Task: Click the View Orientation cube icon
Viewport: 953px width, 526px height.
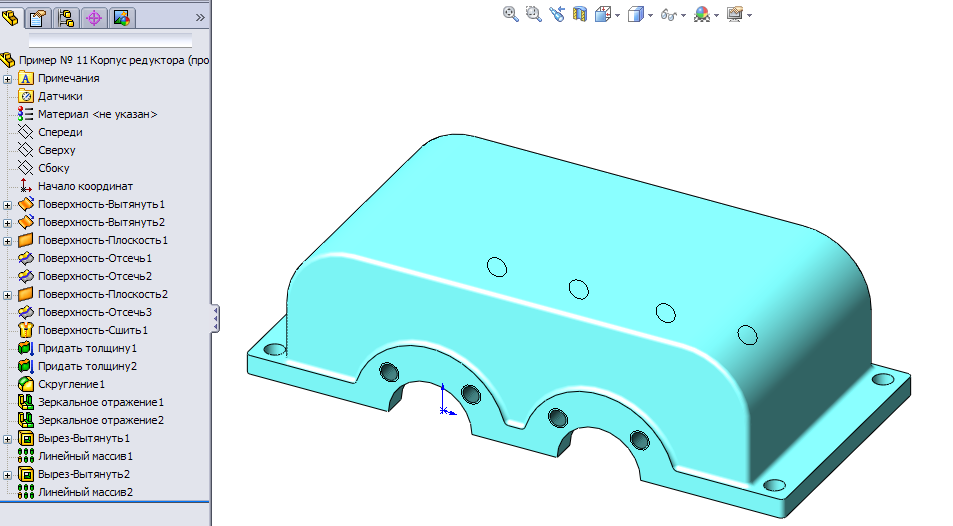Action: pyautogui.click(x=603, y=14)
